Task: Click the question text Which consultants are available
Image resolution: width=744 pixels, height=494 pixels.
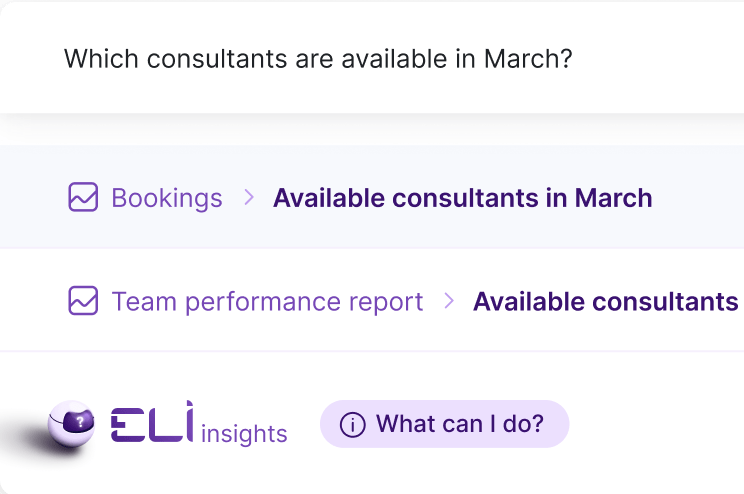Action: pyautogui.click(x=318, y=59)
